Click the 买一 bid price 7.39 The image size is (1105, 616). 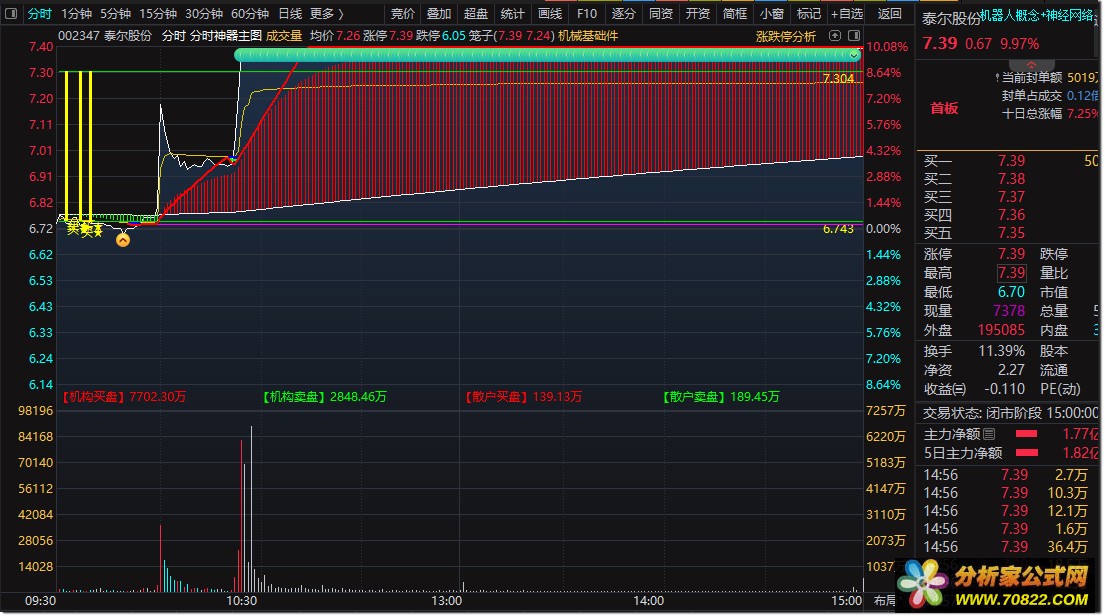(x=1011, y=161)
